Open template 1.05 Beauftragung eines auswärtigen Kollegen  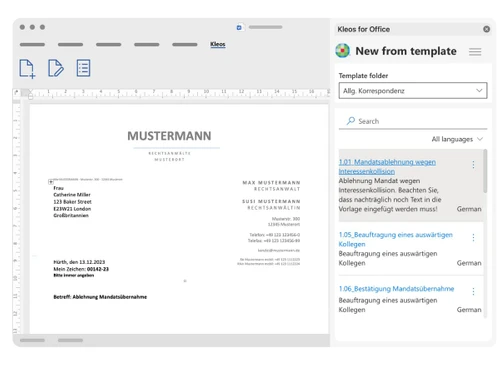pos(395,239)
